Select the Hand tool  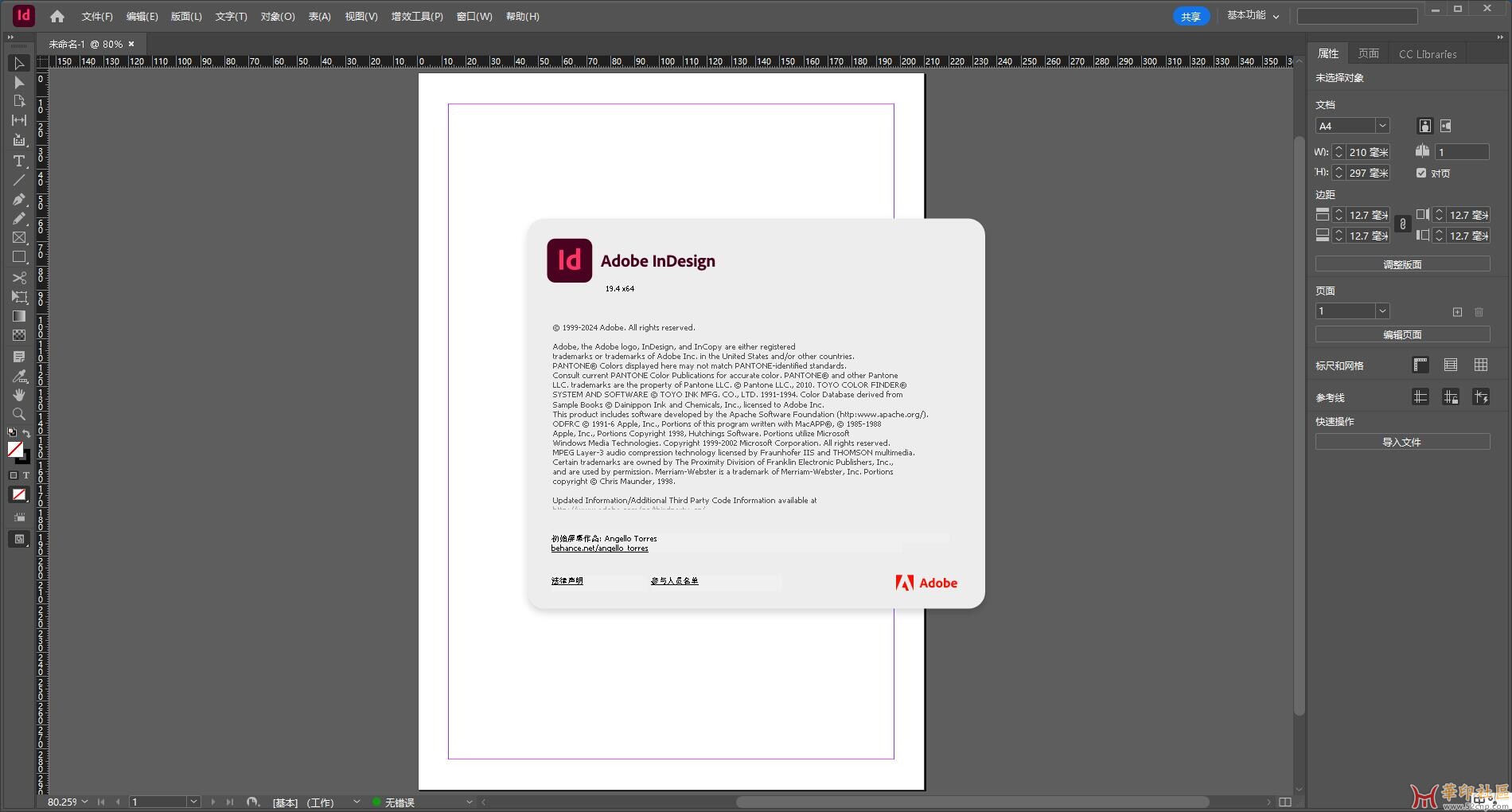[x=19, y=395]
